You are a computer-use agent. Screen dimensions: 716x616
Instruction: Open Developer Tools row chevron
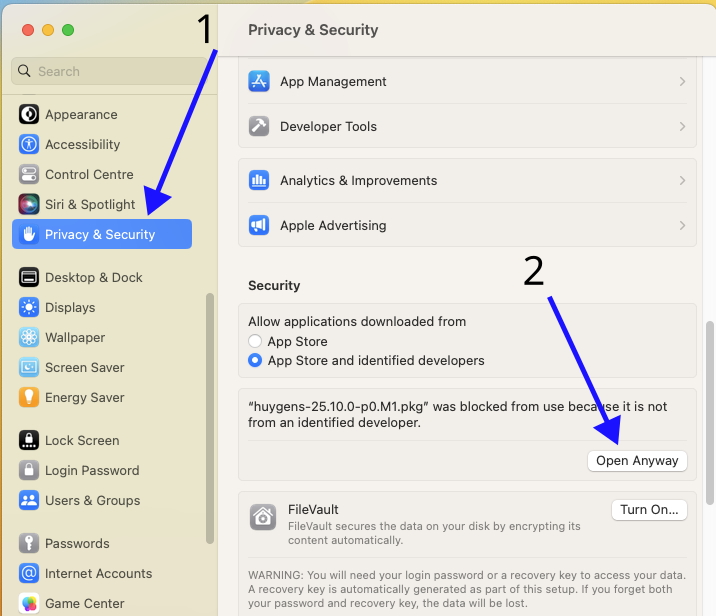click(x=682, y=127)
